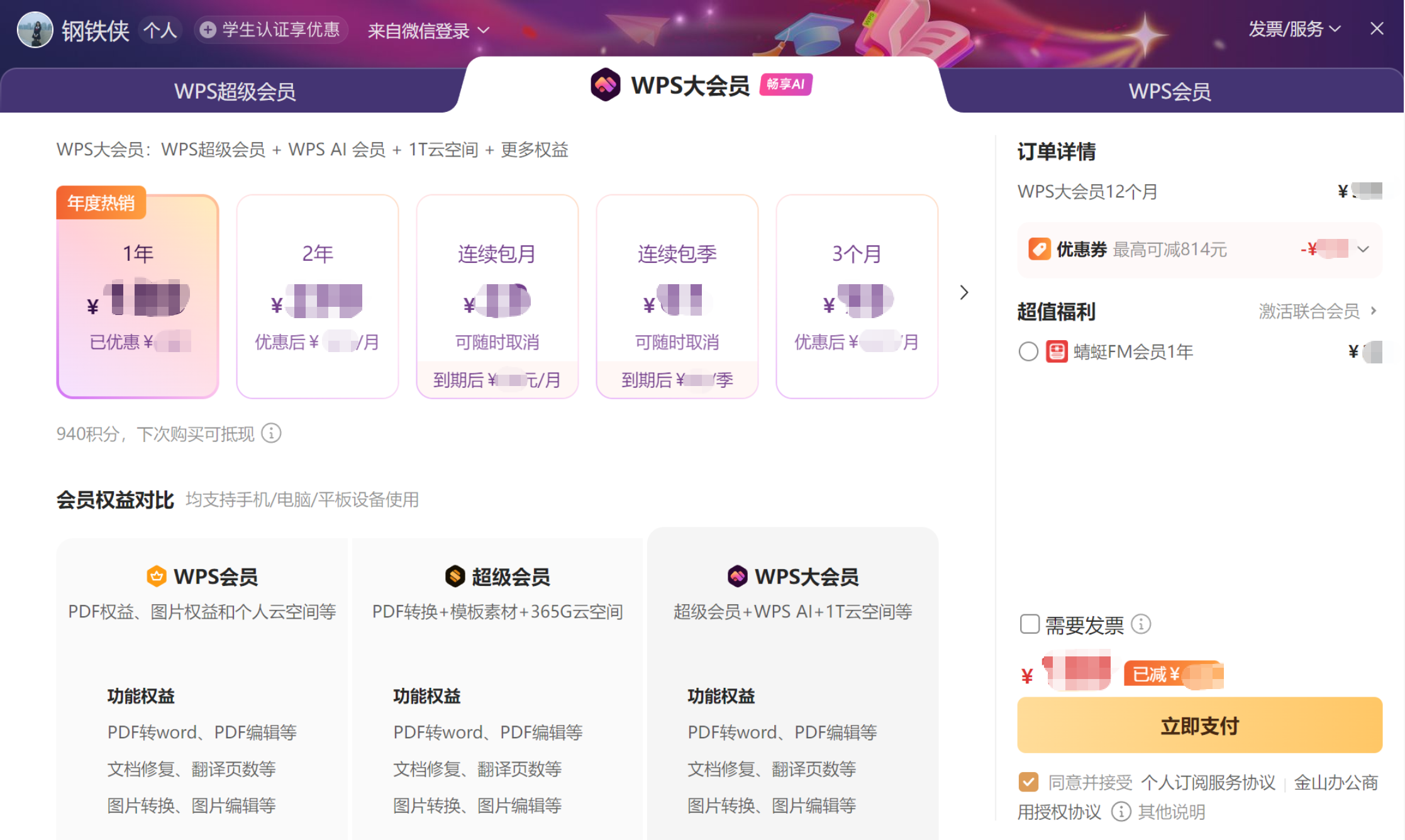The image size is (1405, 840).
Task: Check the 需要发票 checkbox
Action: 1029,624
